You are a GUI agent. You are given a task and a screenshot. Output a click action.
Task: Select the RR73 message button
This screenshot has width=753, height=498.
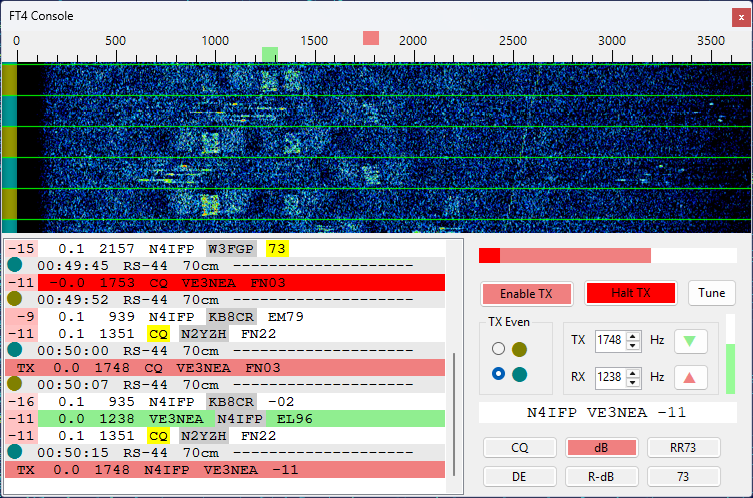pos(683,447)
